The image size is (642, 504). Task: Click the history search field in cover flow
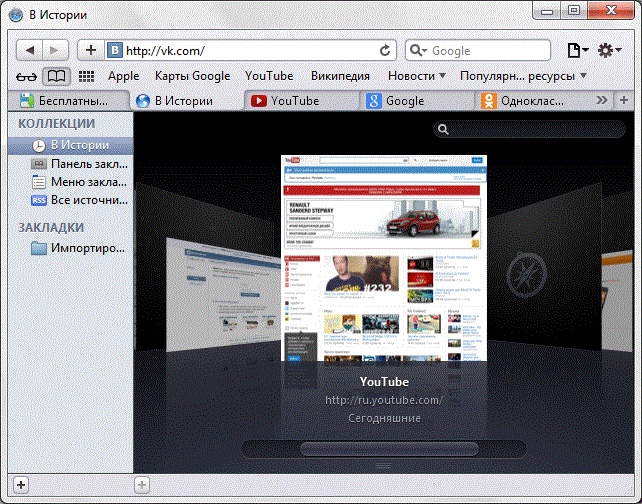click(529, 129)
